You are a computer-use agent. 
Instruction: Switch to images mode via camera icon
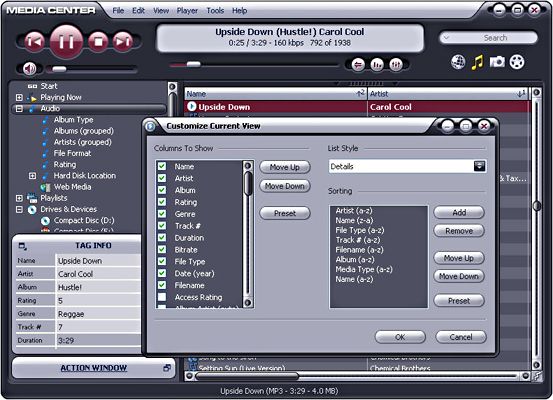coord(497,62)
